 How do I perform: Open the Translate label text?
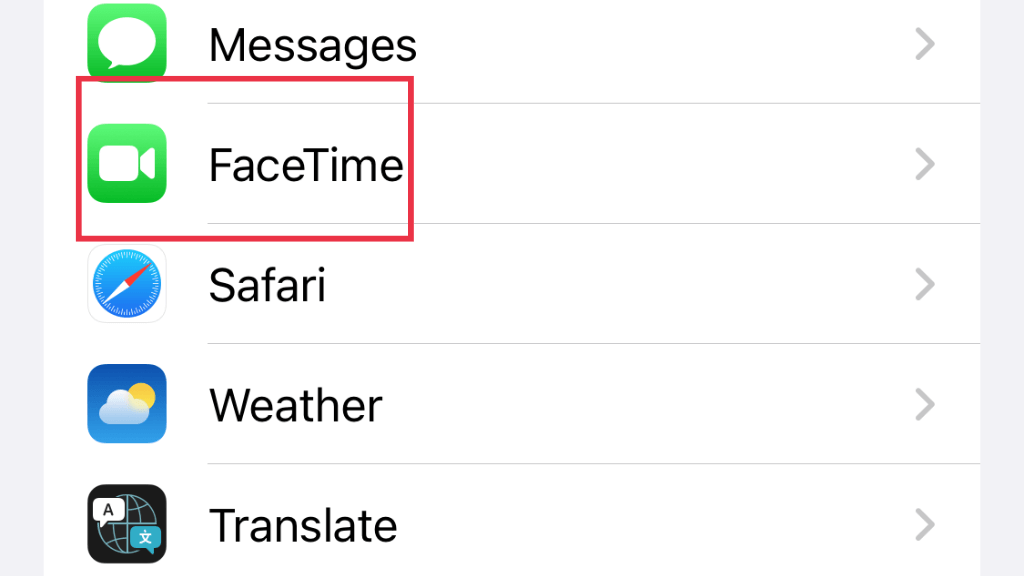click(303, 525)
